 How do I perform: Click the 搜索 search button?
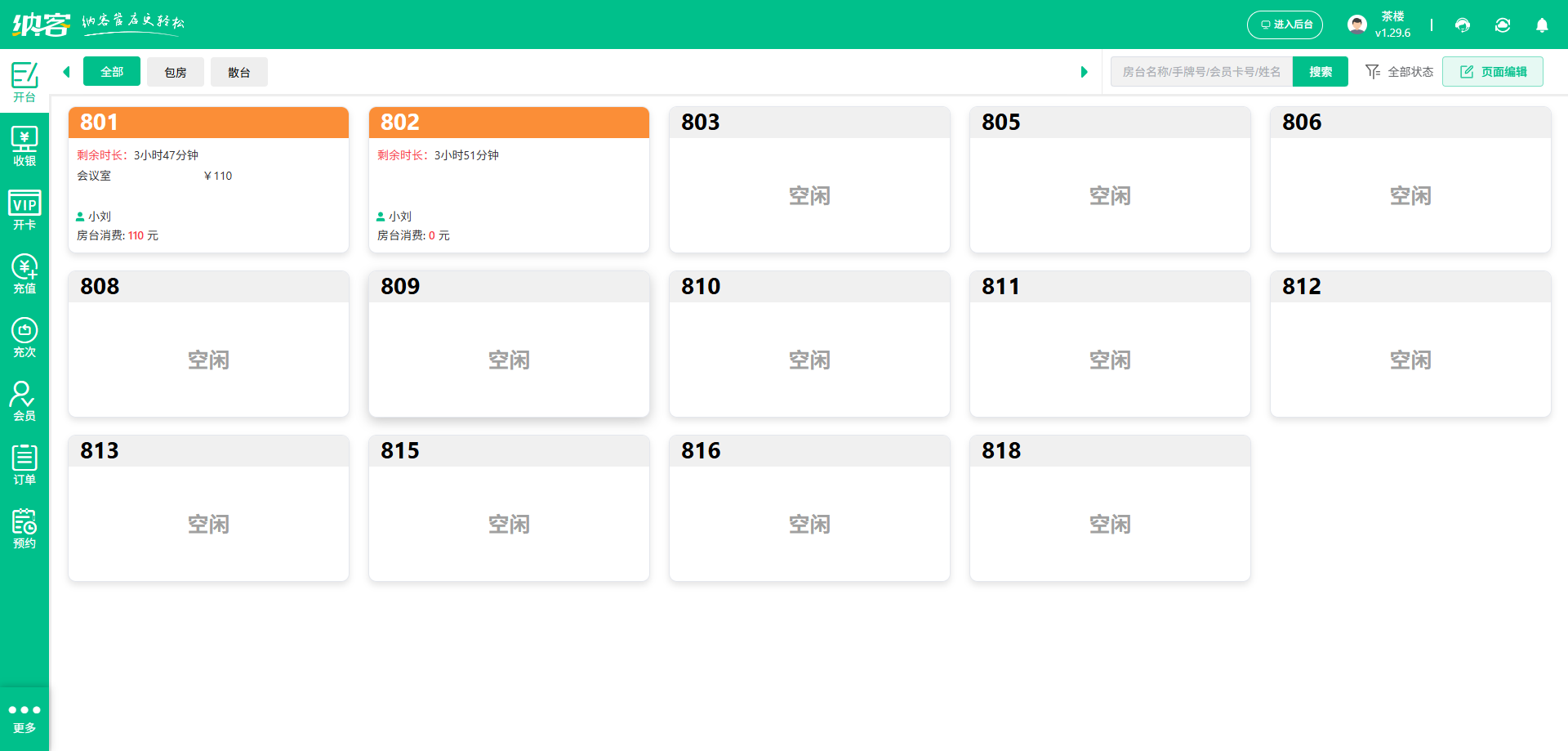[1320, 72]
